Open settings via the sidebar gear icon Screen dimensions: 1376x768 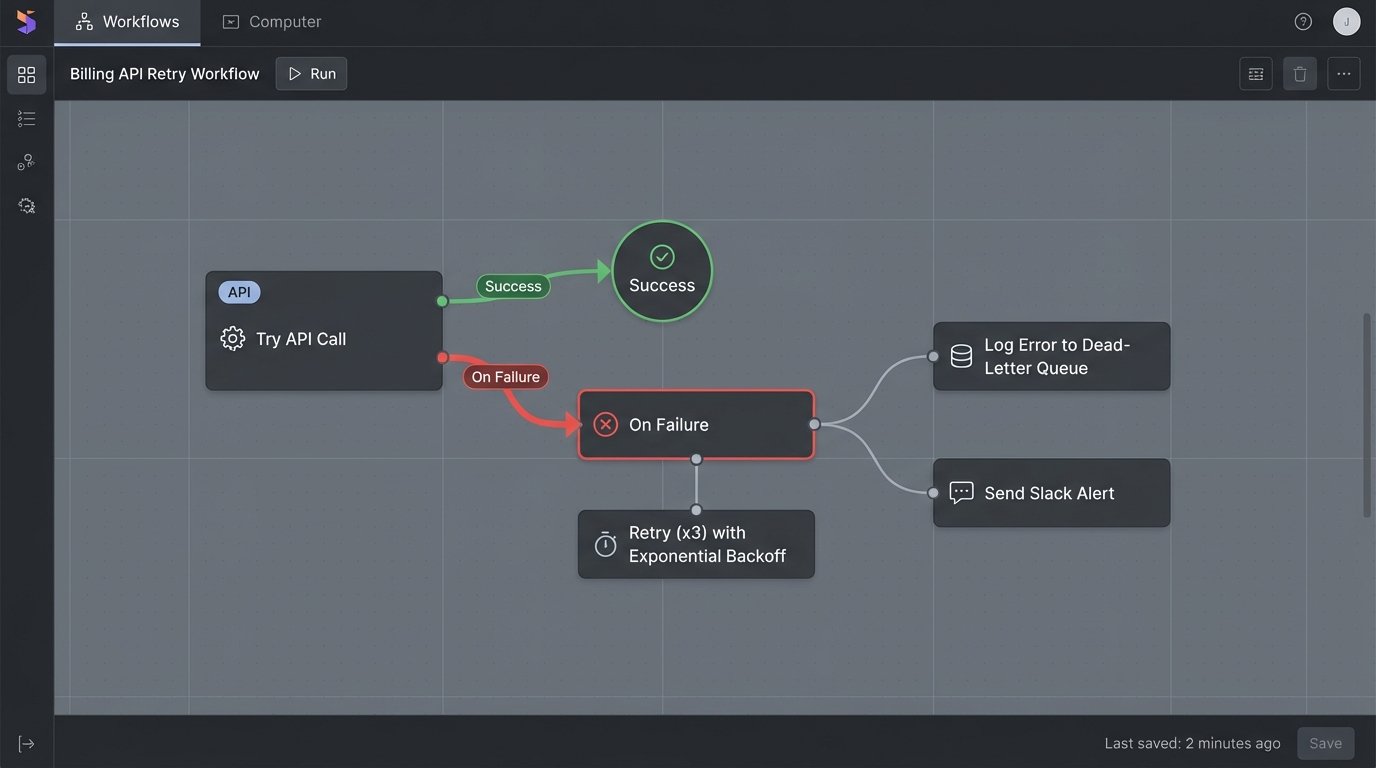[26, 205]
